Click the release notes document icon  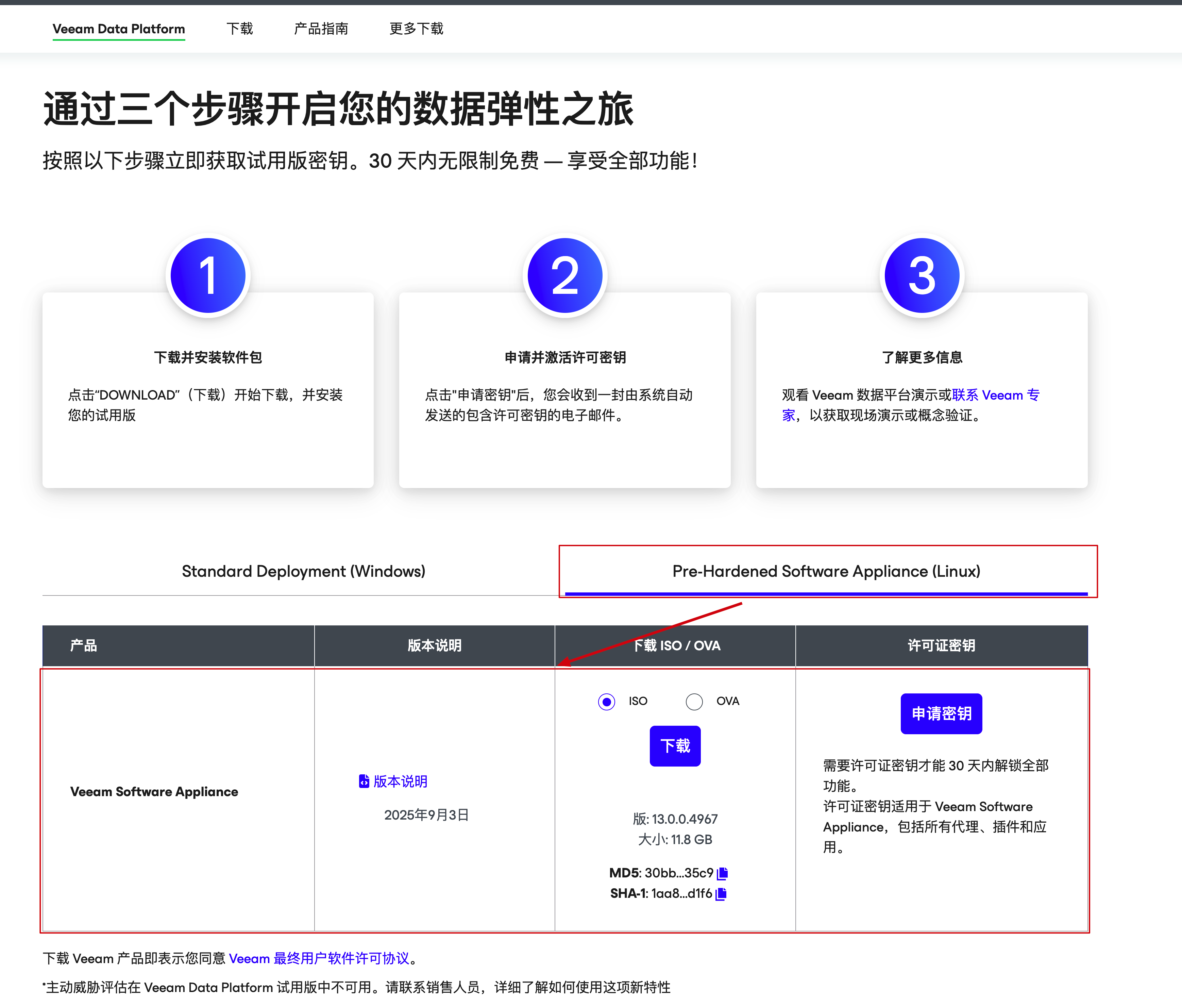(x=364, y=781)
